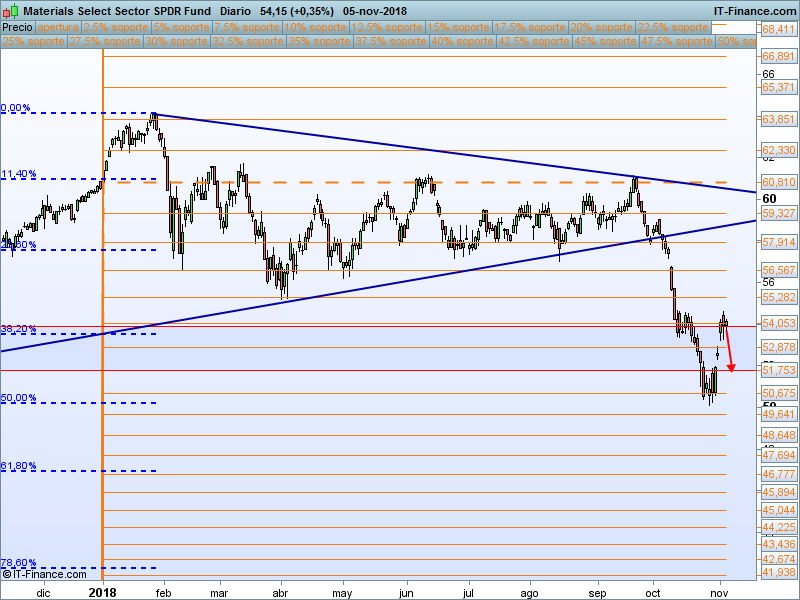The width and height of the screenshot is (800, 600).
Task: Click the 2018 year marker on time axis
Action: tap(103, 592)
